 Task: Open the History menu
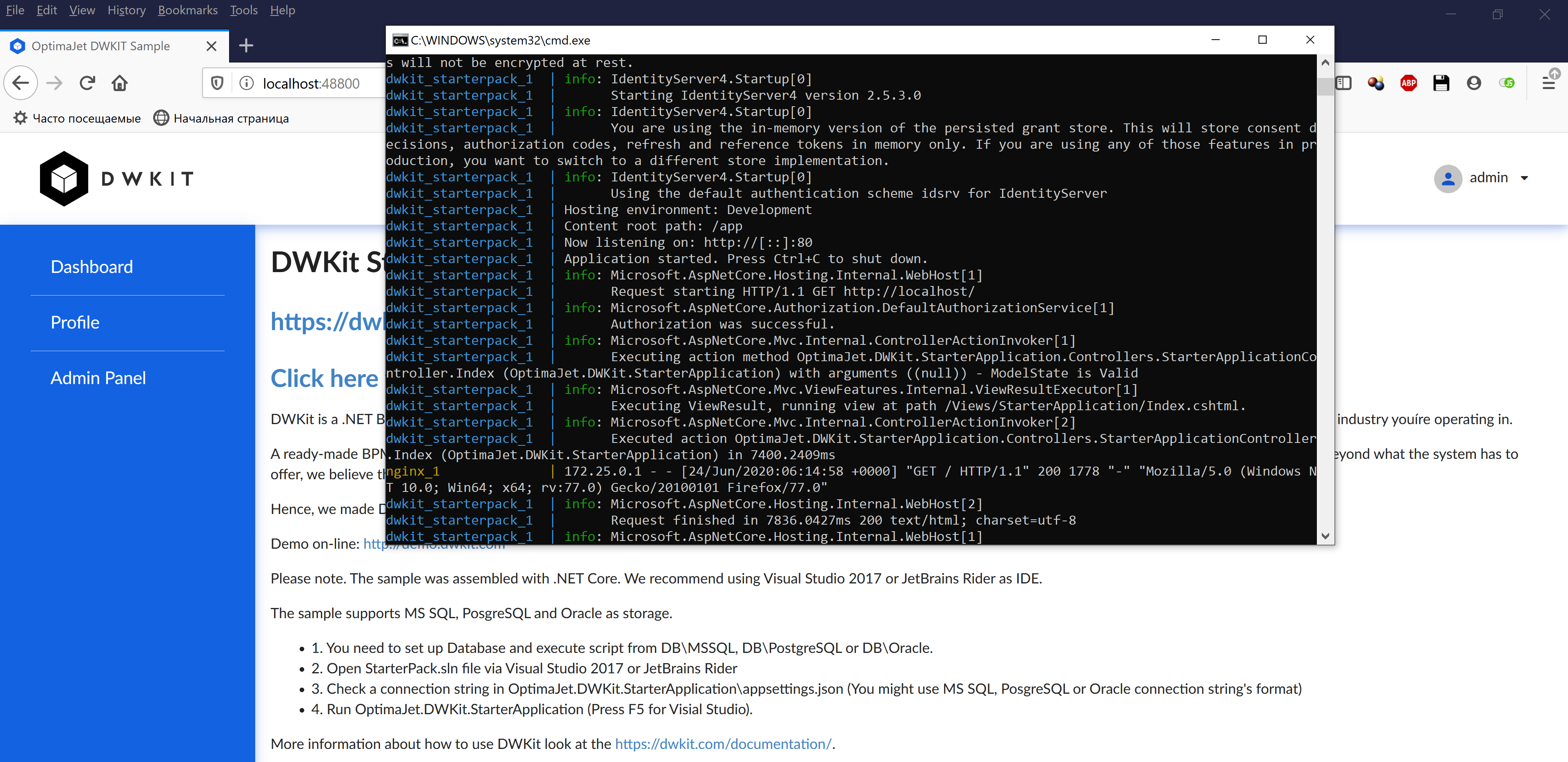tap(126, 10)
